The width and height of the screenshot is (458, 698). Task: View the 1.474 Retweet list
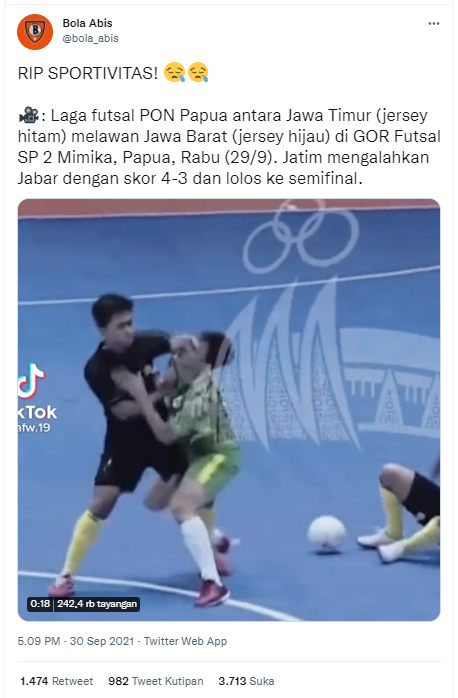pyautogui.click(x=57, y=681)
